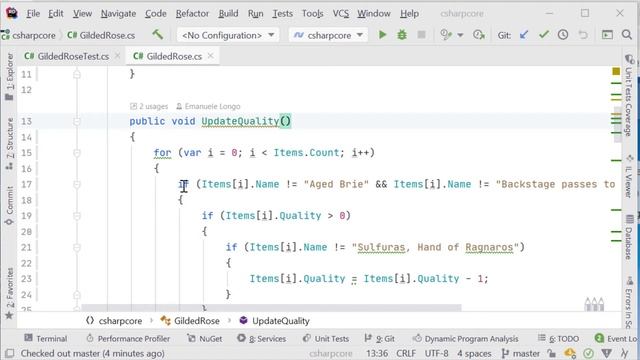Go to line via 13:36 position indicator

(377, 353)
